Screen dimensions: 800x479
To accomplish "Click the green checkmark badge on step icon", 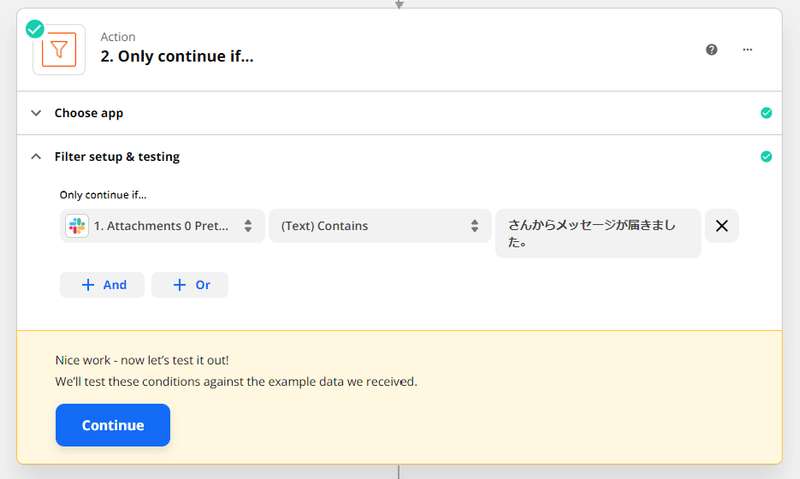I will (x=35, y=29).
